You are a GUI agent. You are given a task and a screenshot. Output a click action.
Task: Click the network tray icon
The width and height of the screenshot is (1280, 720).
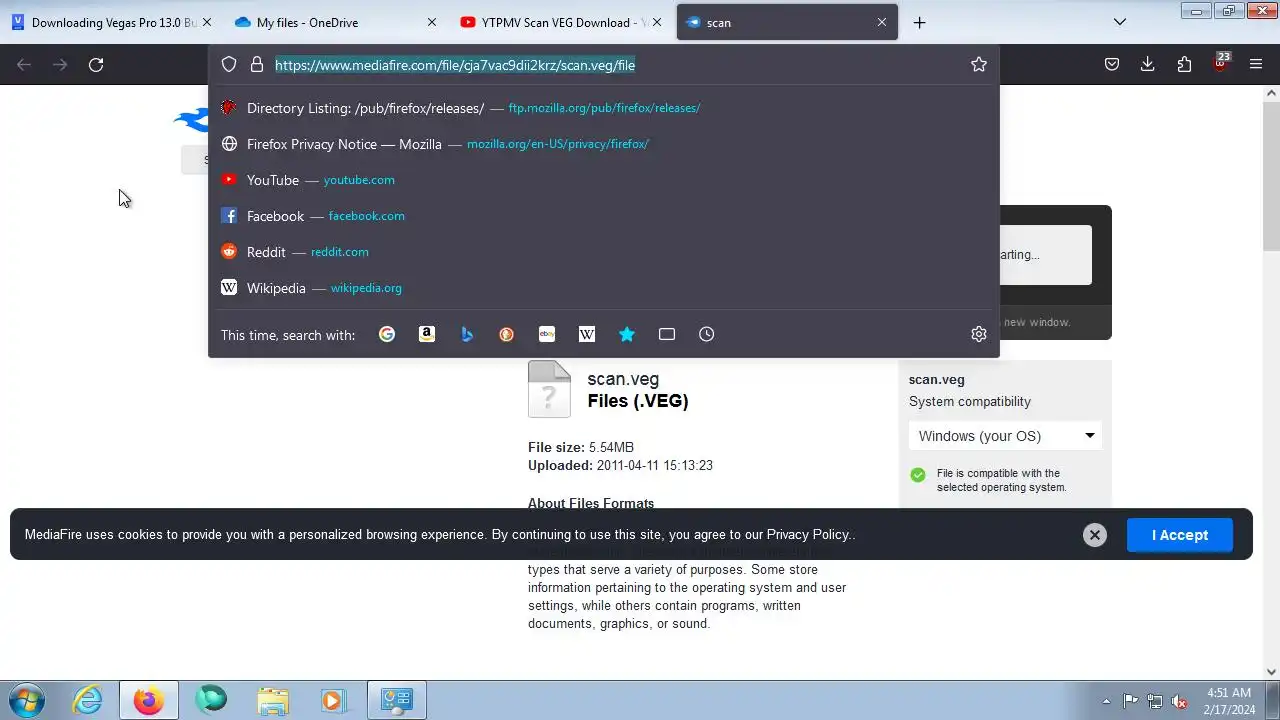tap(1155, 701)
